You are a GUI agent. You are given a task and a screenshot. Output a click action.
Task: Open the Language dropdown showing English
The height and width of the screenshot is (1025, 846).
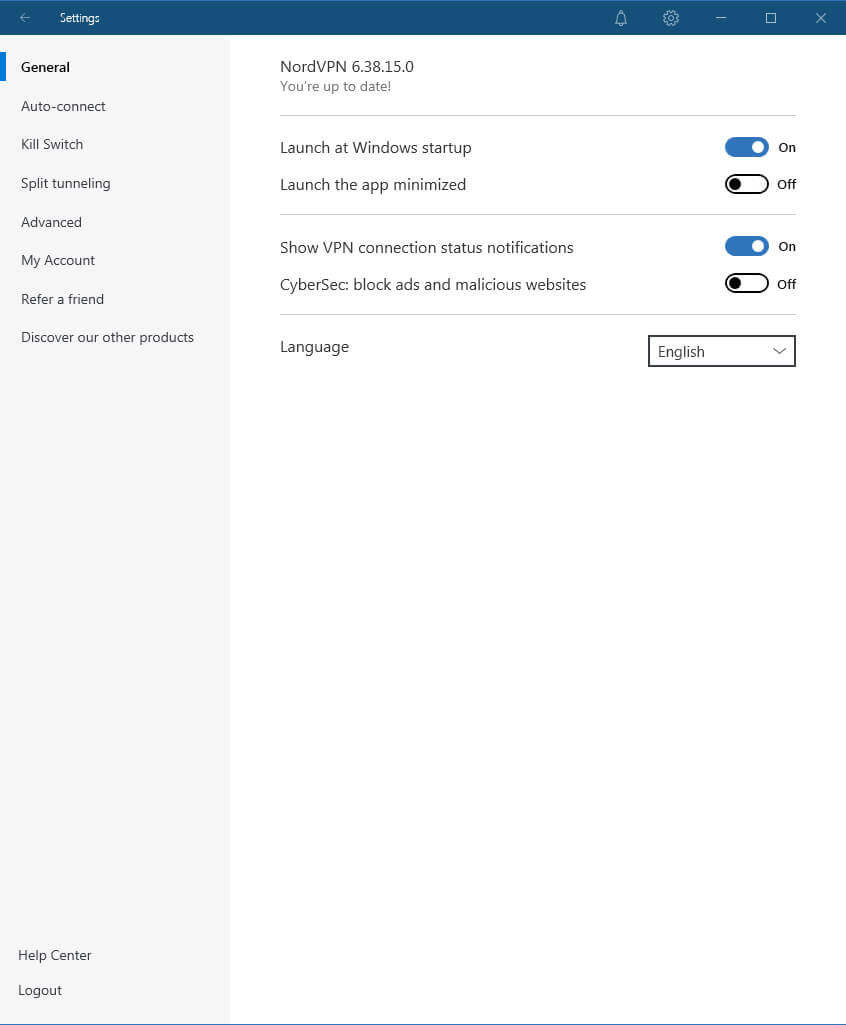pos(722,351)
